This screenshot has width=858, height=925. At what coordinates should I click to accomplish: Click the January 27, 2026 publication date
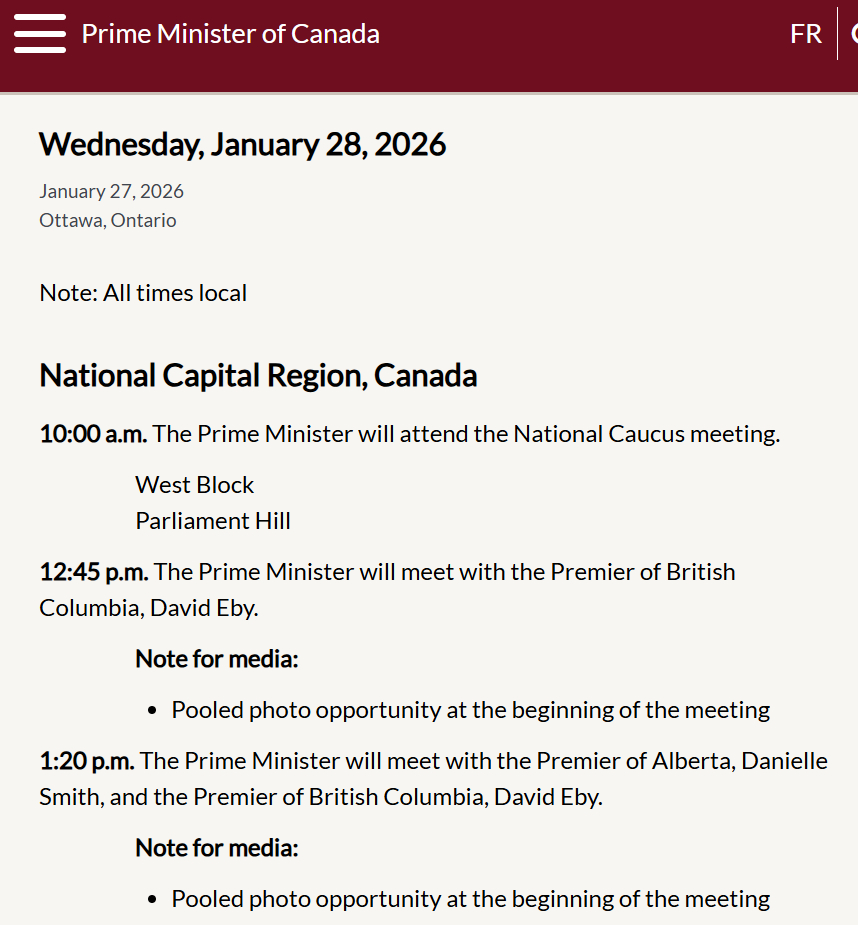(111, 191)
